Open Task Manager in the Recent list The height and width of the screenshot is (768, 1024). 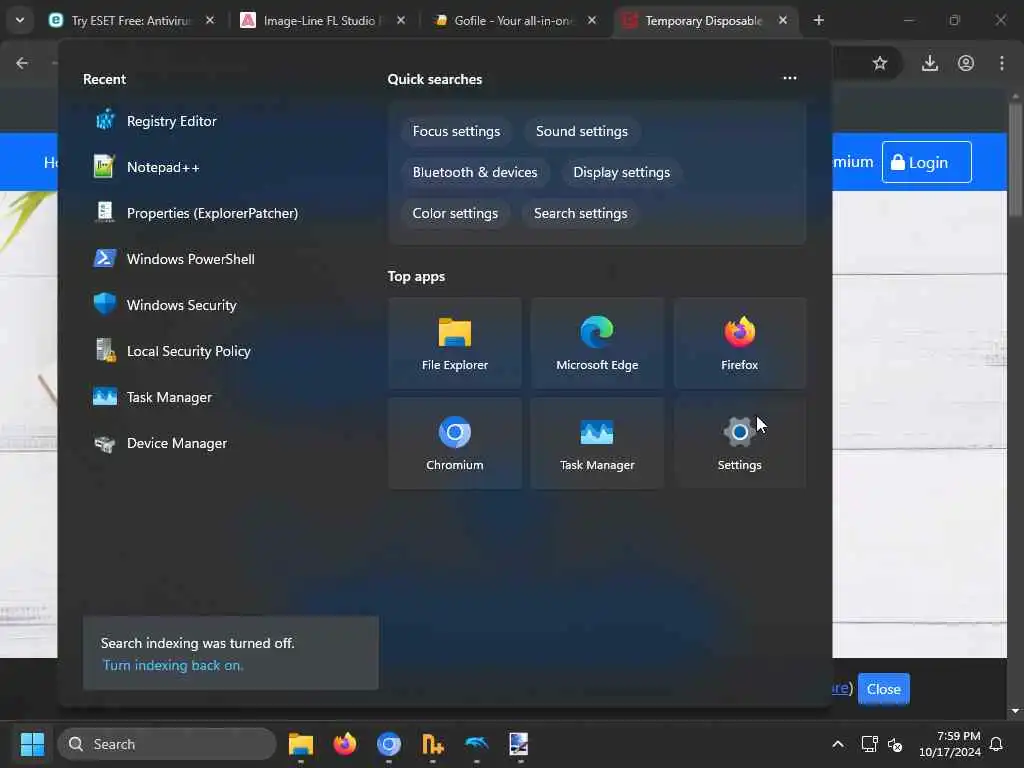coord(153,397)
